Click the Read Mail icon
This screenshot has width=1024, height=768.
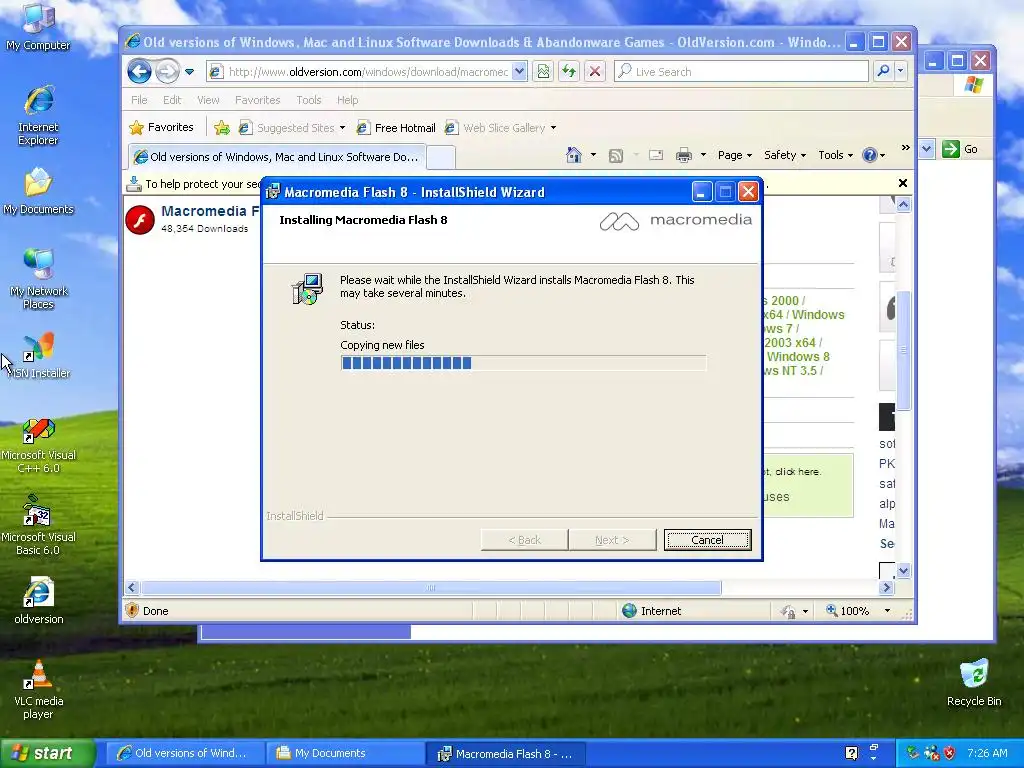click(656, 155)
